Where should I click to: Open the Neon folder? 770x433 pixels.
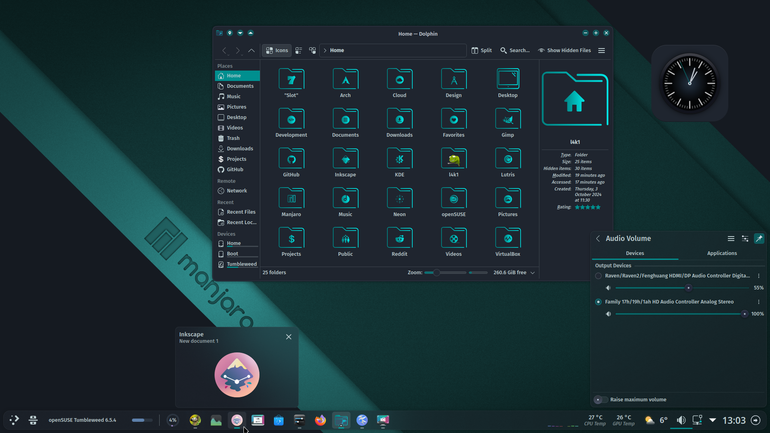[399, 202]
